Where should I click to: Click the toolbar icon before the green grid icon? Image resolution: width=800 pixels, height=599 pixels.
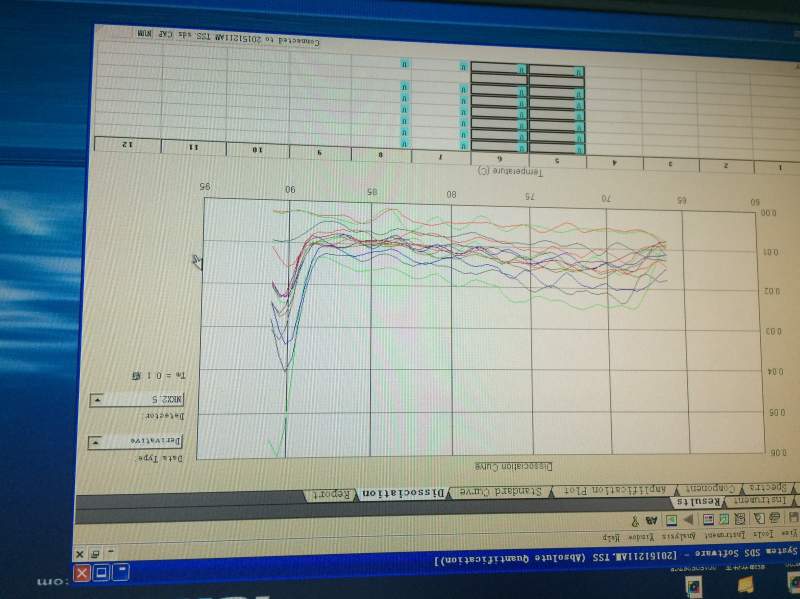tap(740, 519)
